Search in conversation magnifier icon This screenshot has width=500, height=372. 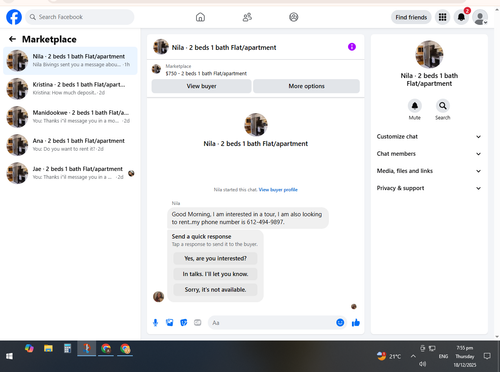pyautogui.click(x=443, y=106)
